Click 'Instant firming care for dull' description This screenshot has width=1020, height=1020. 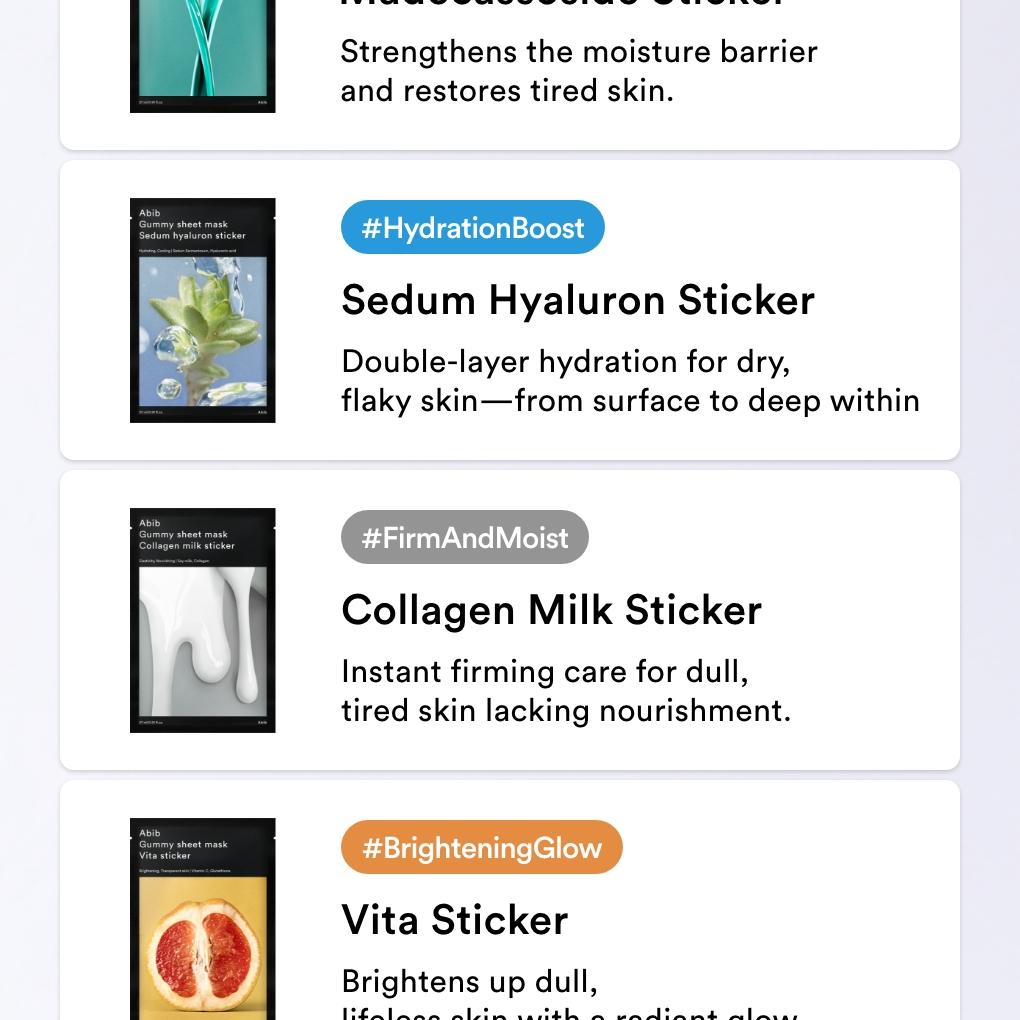click(x=545, y=672)
